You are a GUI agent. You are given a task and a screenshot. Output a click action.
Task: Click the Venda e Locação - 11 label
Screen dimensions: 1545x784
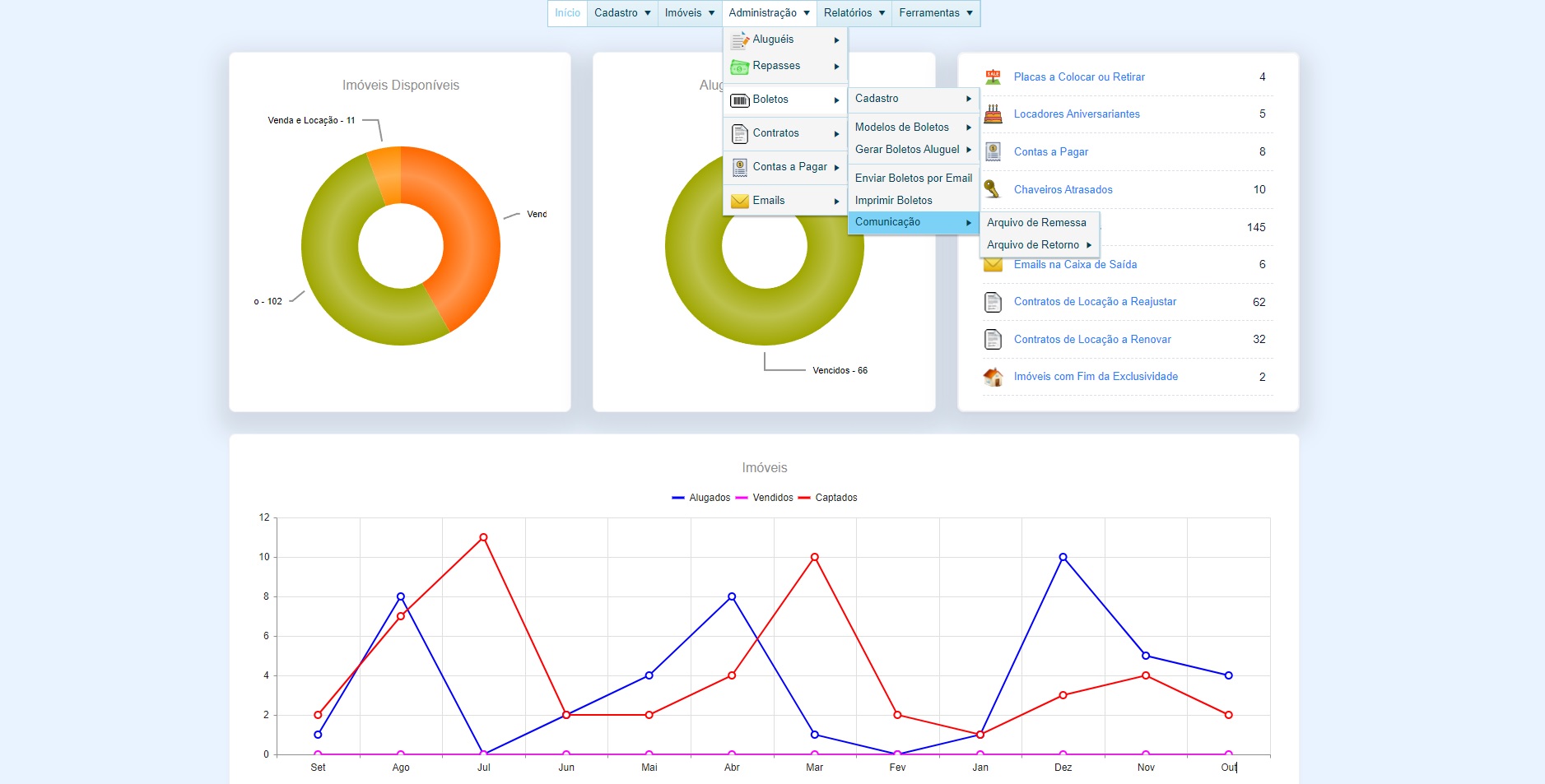[311, 121]
